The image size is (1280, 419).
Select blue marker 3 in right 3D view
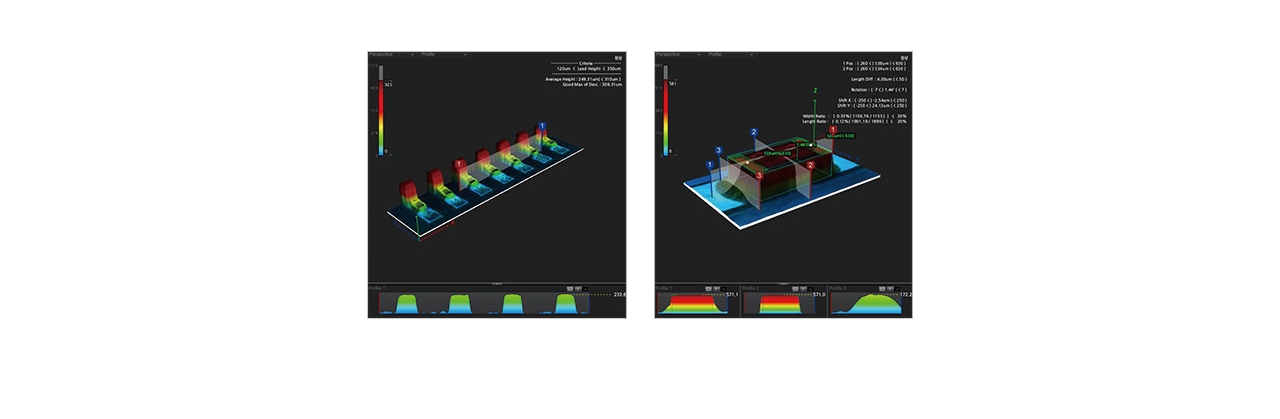point(718,151)
